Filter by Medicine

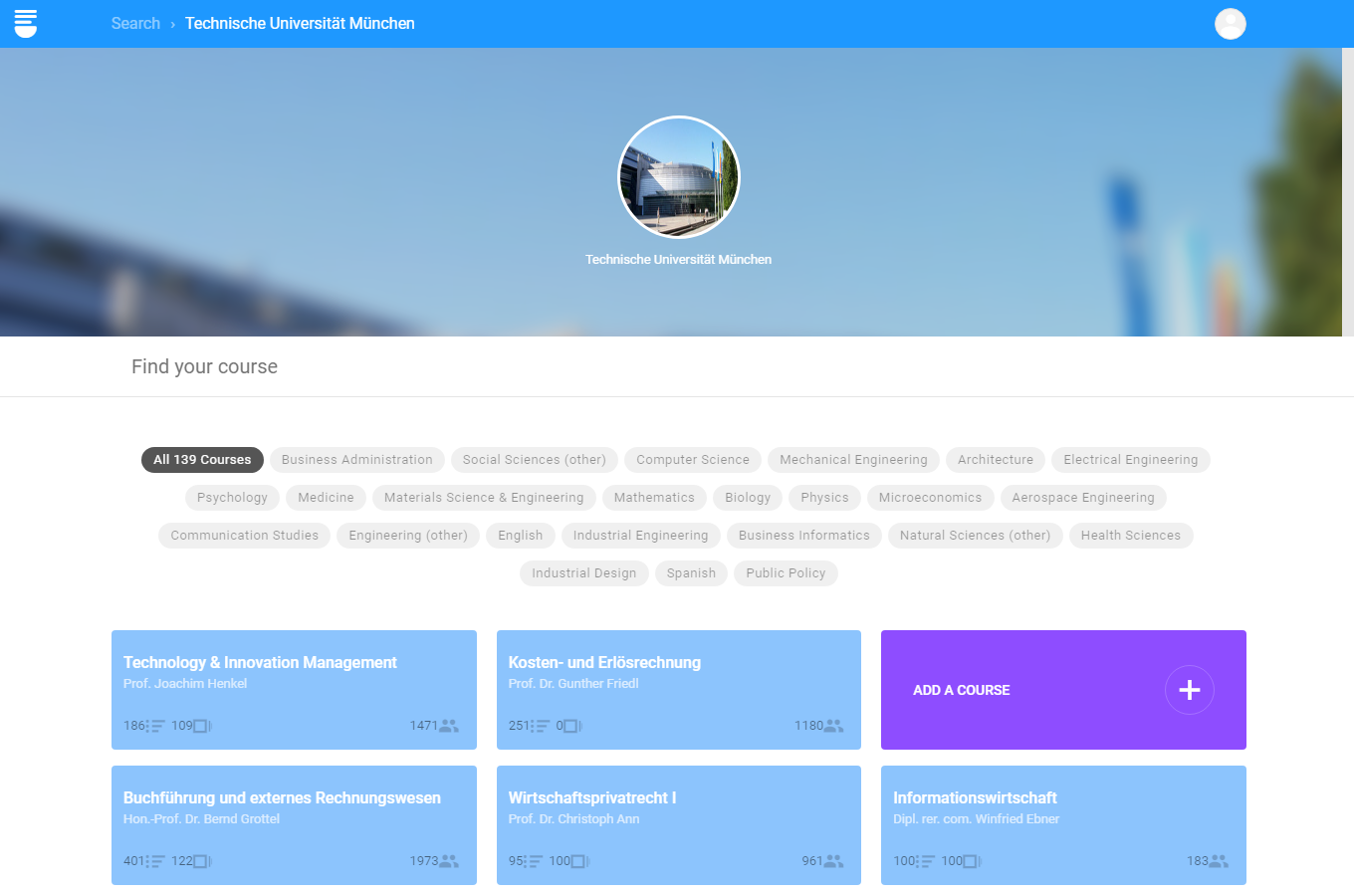point(326,498)
